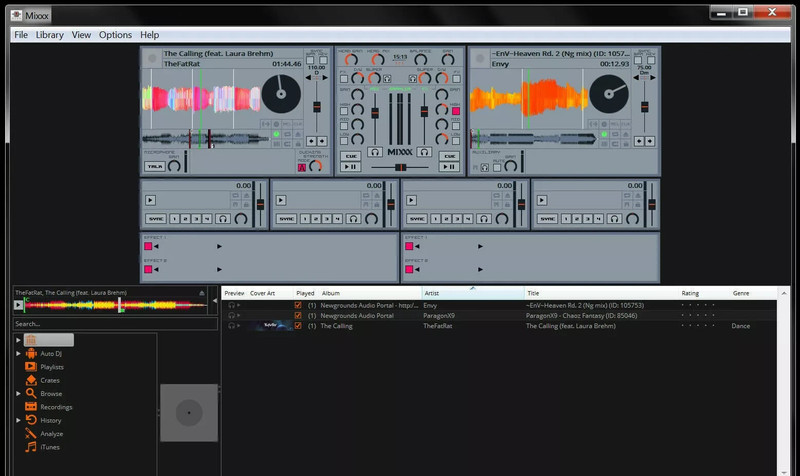Toggle headphone on the first sampler
This screenshot has height=476, width=800.
222,219
